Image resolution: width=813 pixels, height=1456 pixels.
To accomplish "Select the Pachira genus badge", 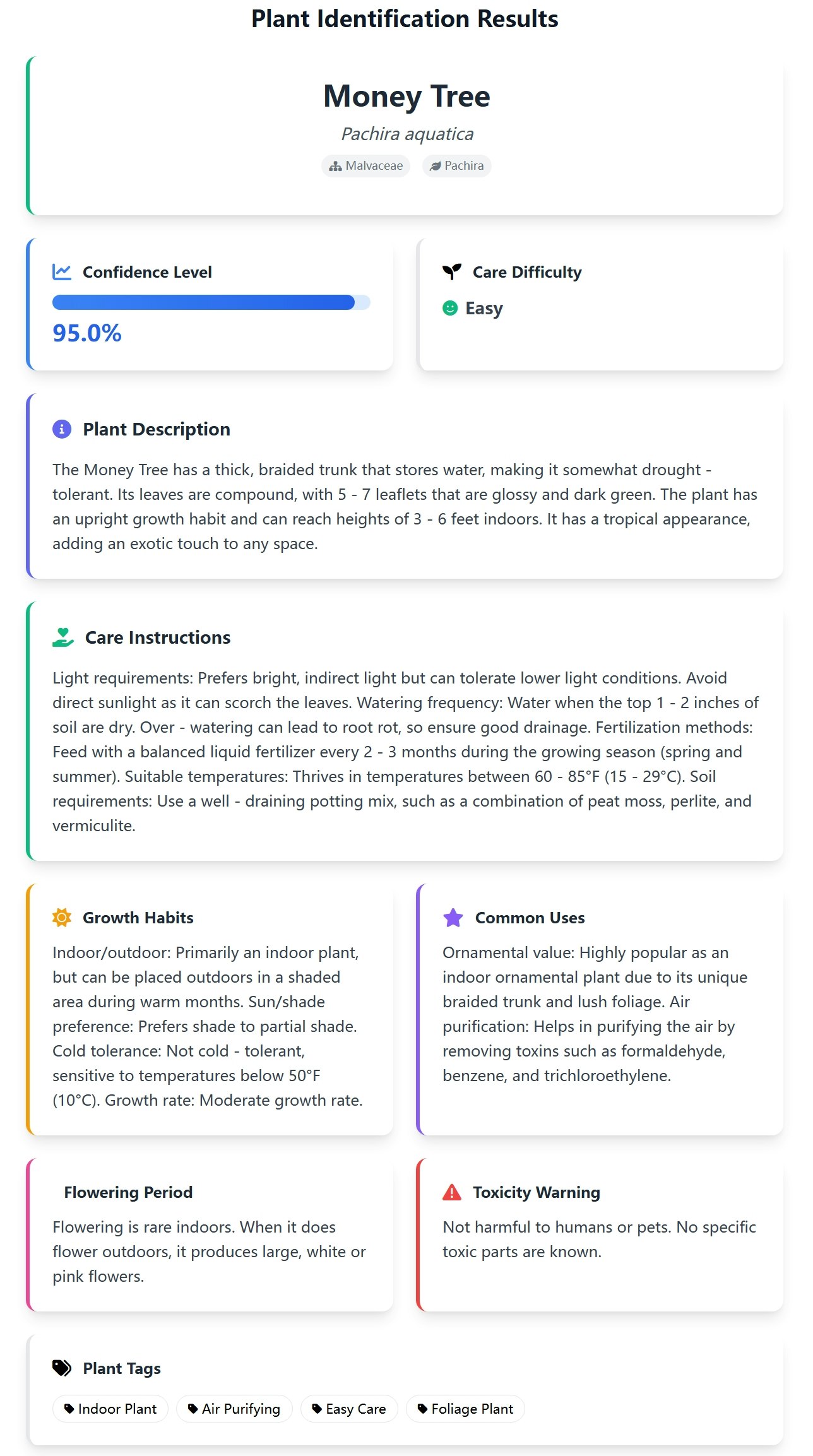I will [457, 166].
